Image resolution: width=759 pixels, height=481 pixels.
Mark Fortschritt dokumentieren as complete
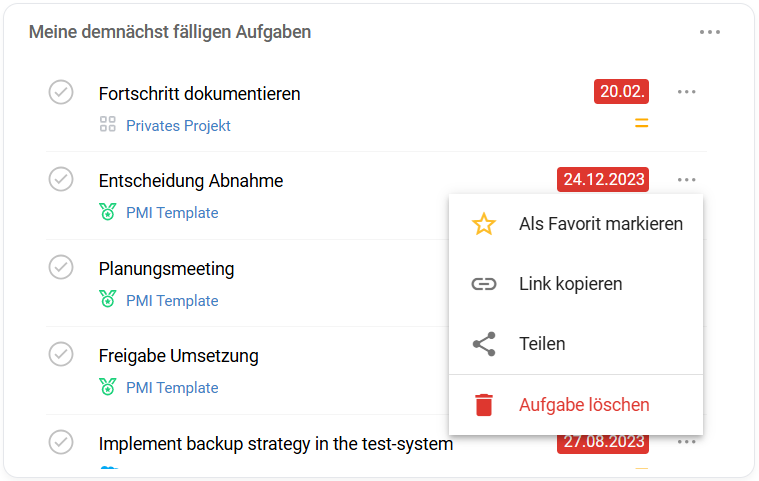coord(61,92)
